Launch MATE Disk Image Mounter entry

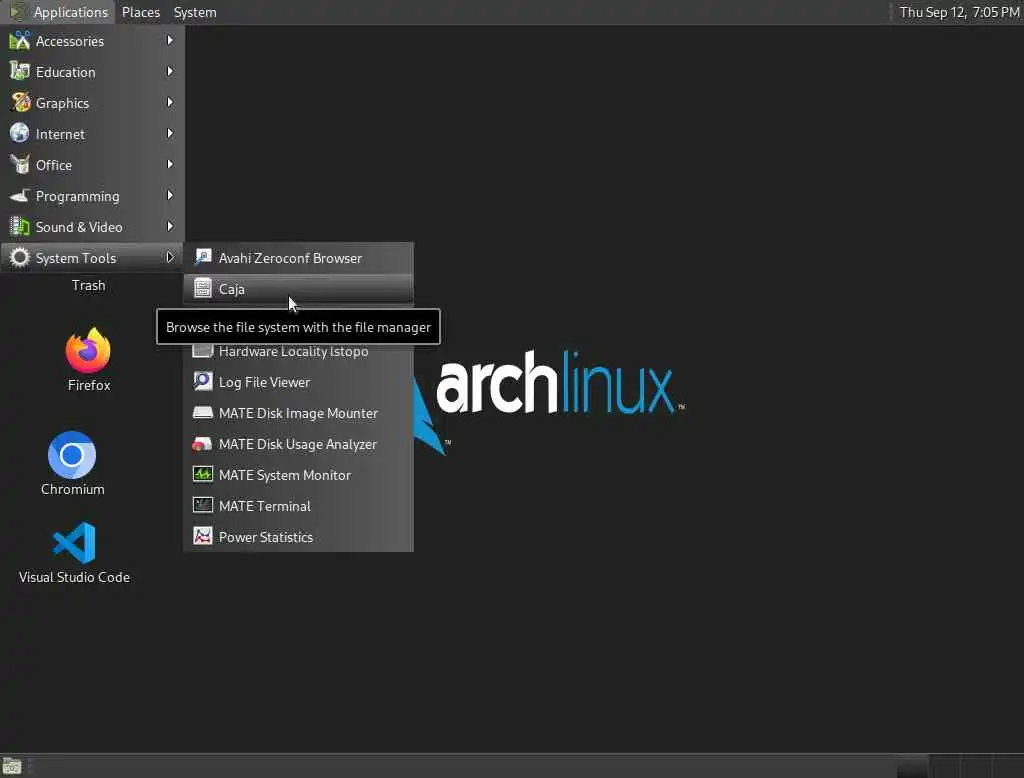tap(298, 413)
